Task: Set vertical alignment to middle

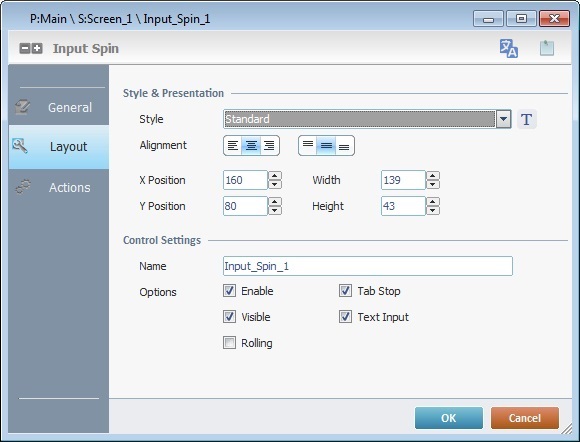Action: pyautogui.click(x=326, y=145)
